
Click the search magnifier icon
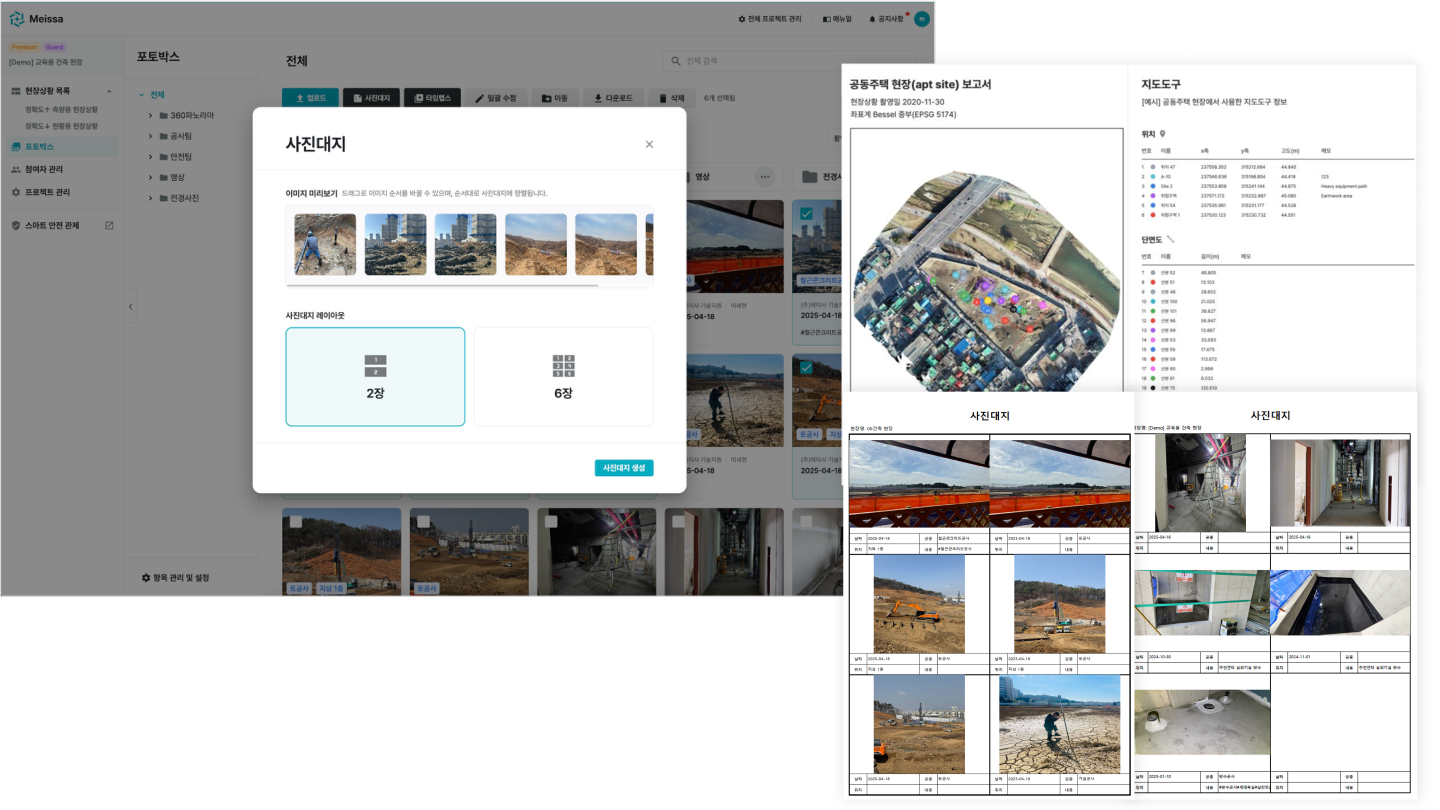(x=677, y=61)
